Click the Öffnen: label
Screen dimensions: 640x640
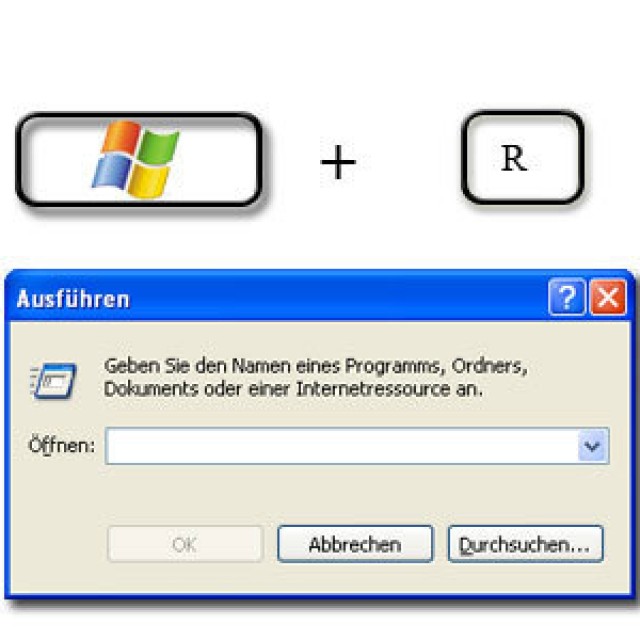click(61, 445)
